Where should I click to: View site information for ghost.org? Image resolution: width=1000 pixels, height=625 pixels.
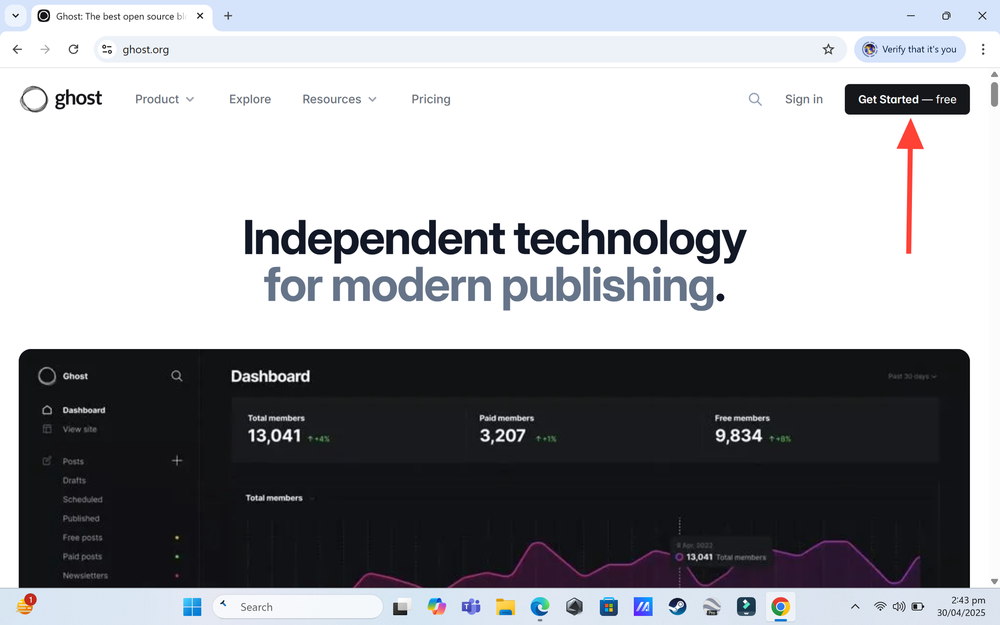pyautogui.click(x=107, y=49)
